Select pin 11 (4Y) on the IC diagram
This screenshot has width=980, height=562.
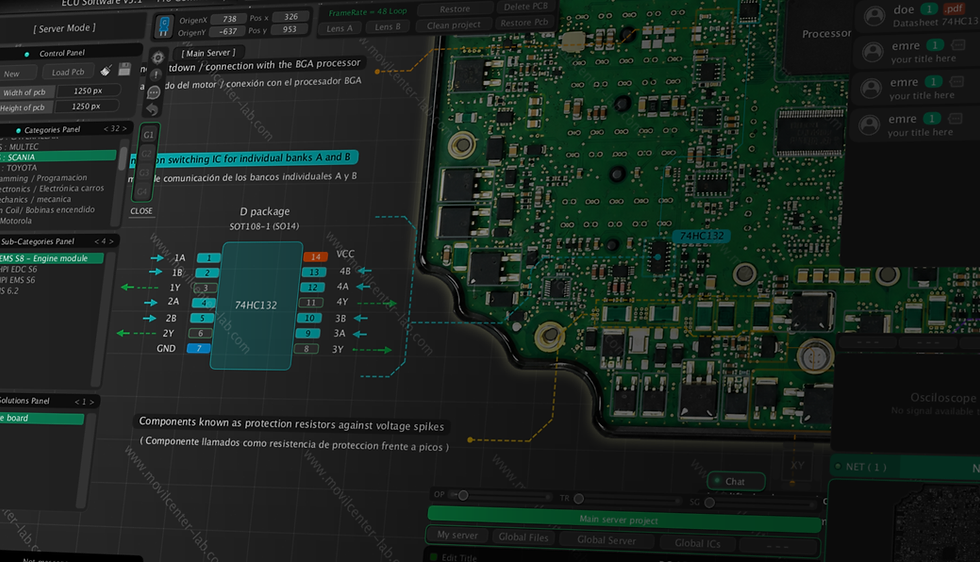point(311,303)
